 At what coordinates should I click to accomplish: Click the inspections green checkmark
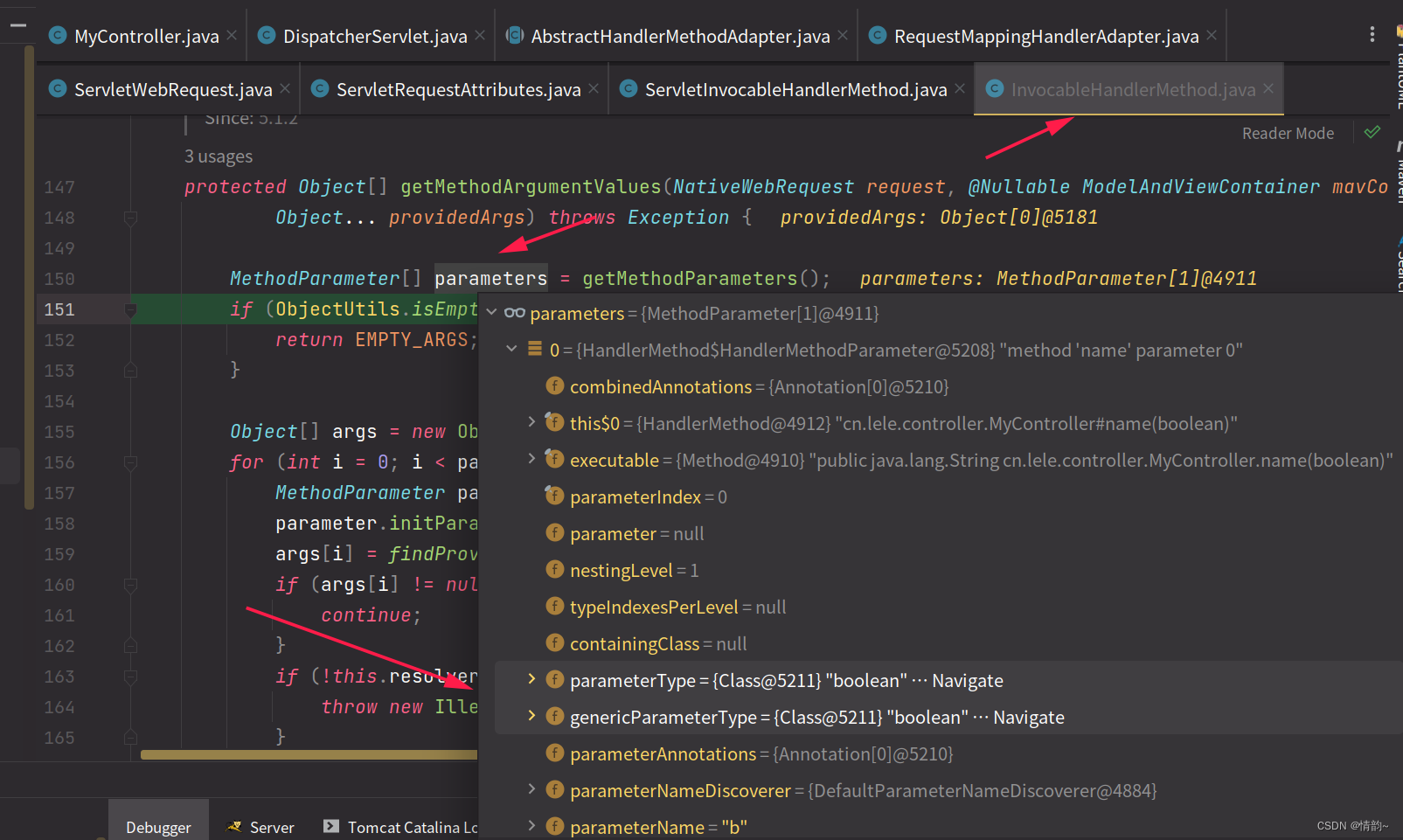click(x=1372, y=132)
